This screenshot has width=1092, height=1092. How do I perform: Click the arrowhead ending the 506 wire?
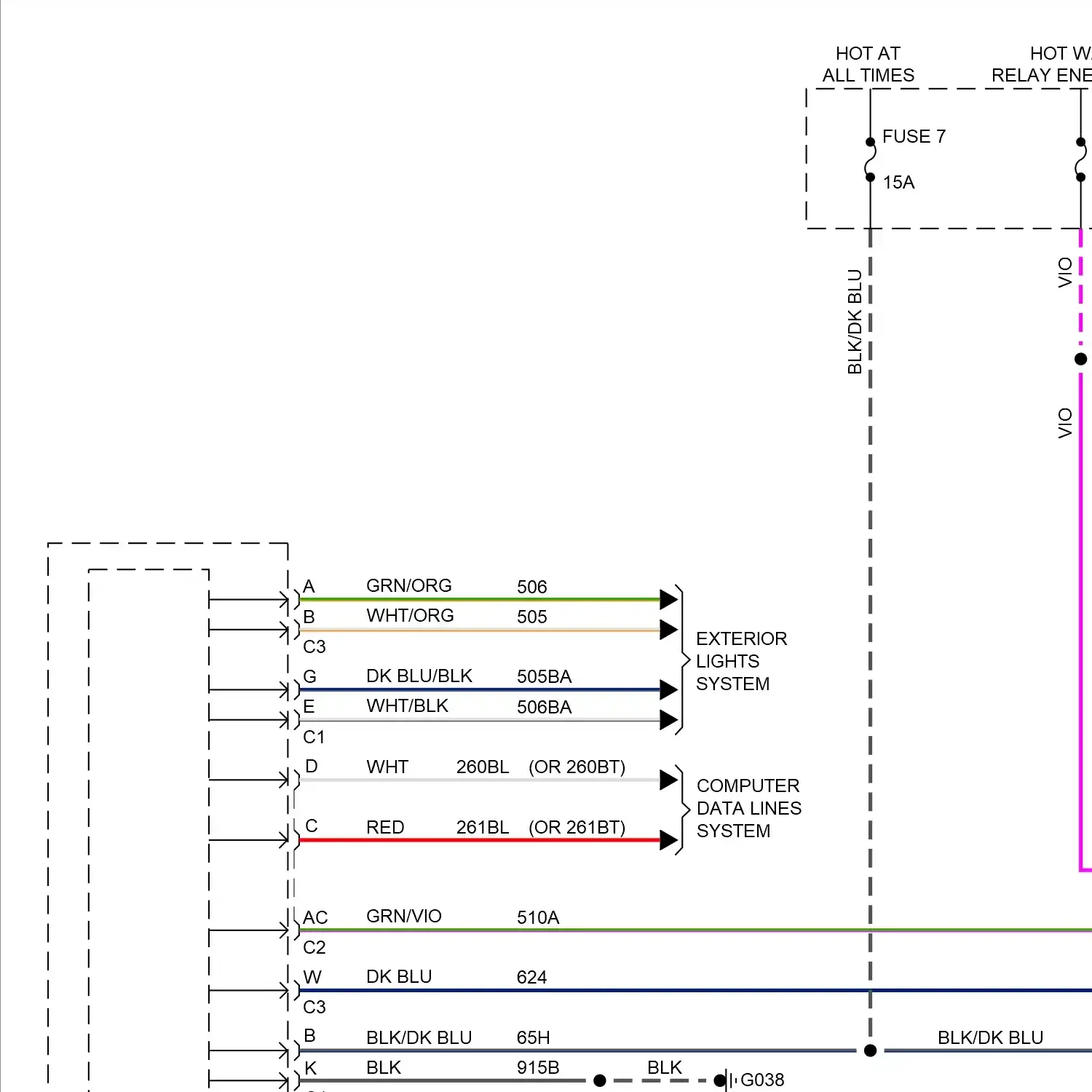(668, 600)
